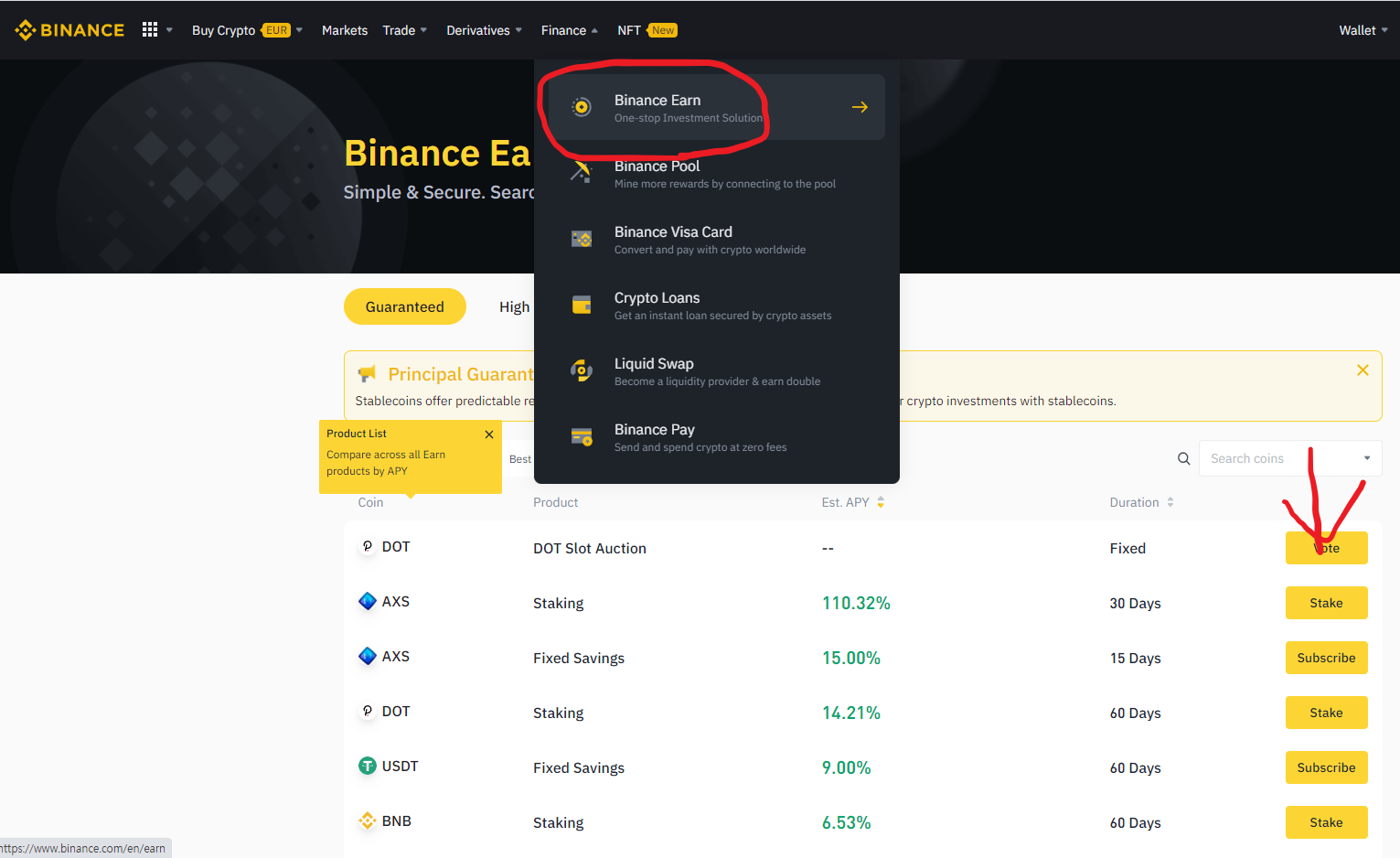
Task: Vote on the DOT Slot Auction
Action: coord(1326,548)
